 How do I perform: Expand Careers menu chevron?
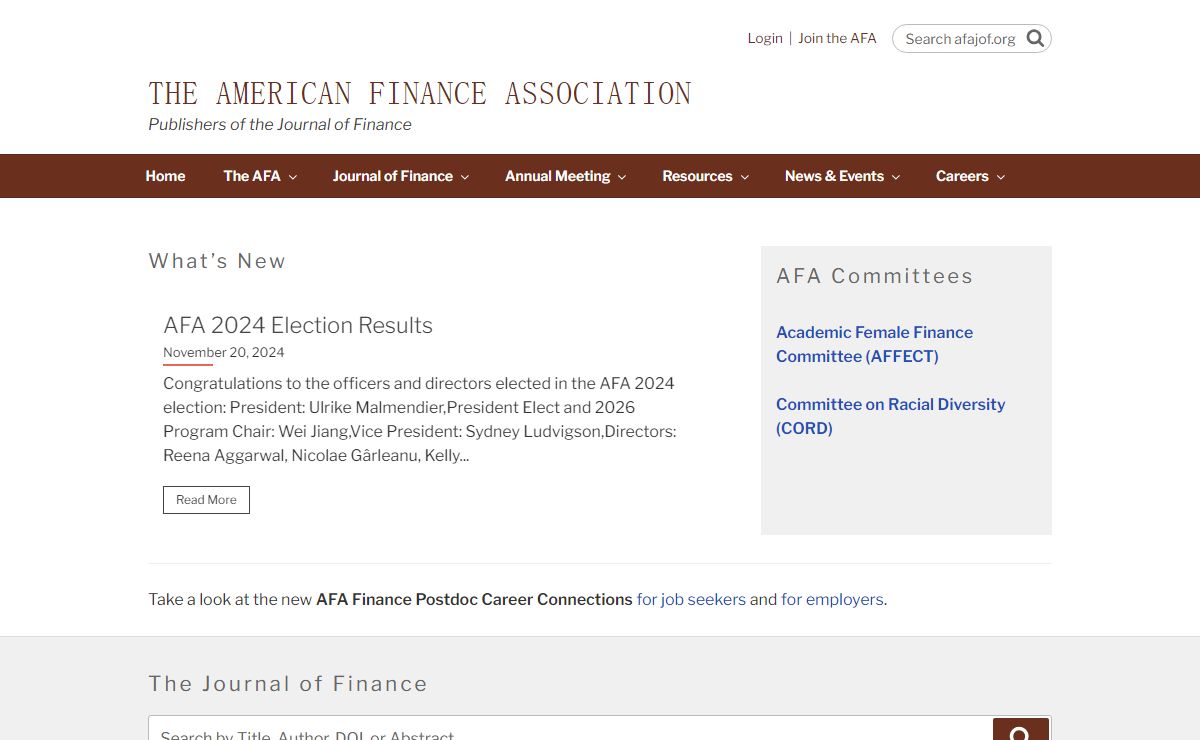click(1001, 177)
